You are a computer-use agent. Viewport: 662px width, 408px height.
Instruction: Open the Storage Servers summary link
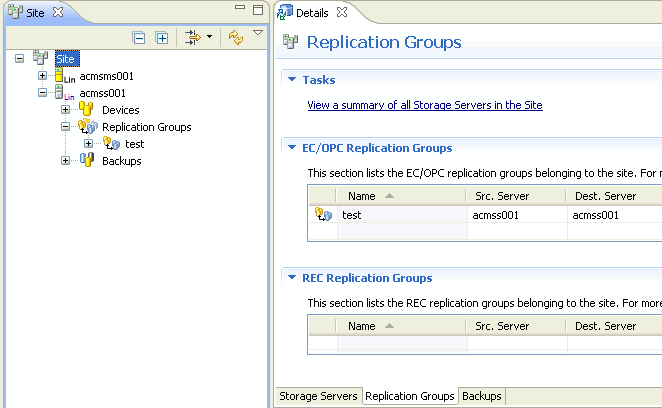coord(425,105)
